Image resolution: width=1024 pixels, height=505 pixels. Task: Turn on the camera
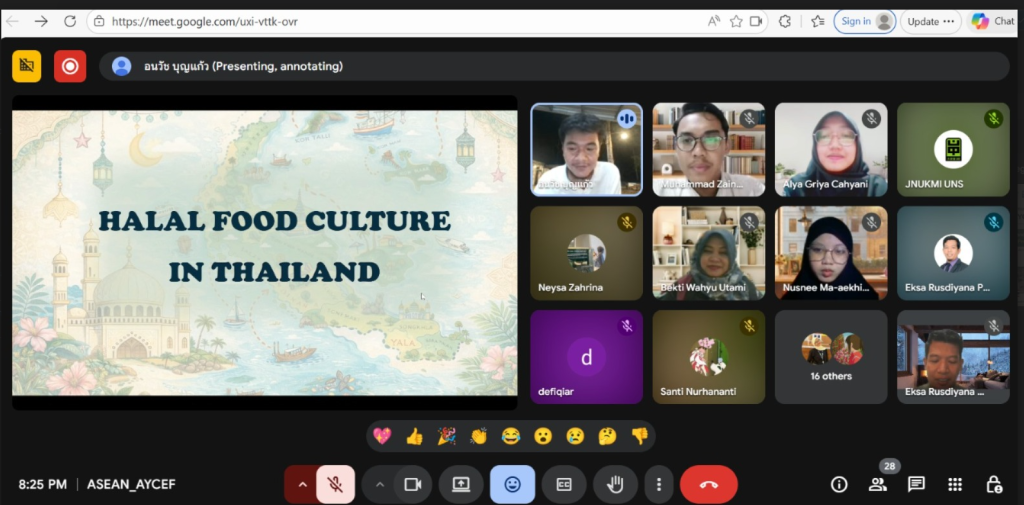tap(412, 484)
